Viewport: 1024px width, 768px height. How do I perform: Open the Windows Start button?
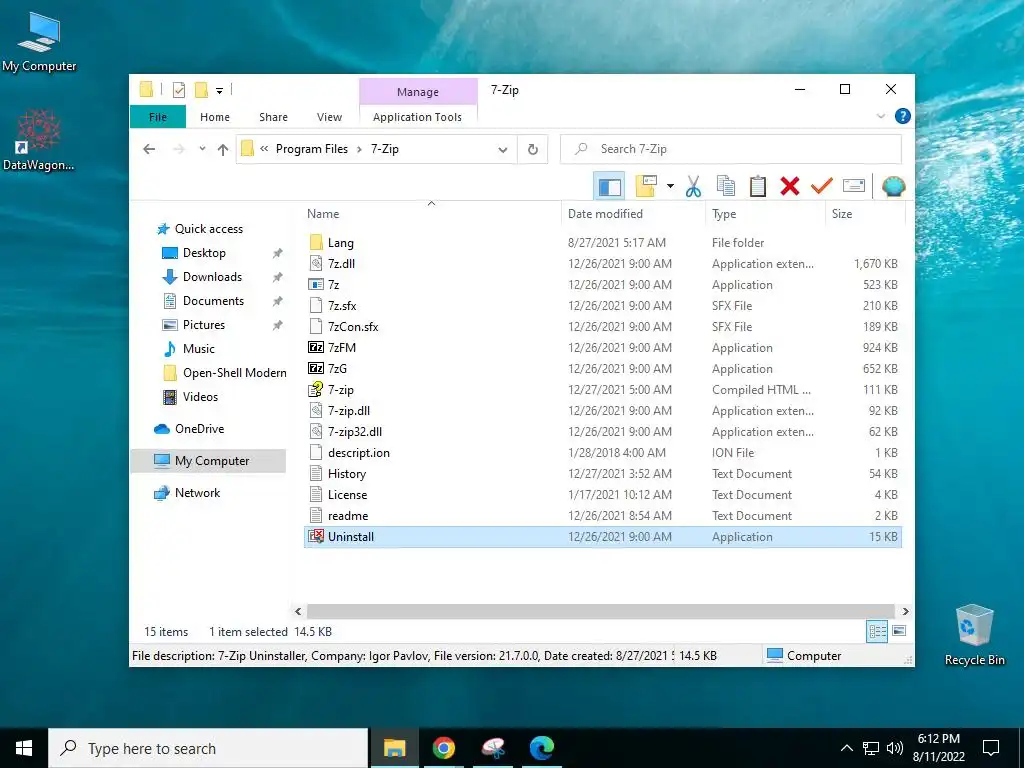[24, 748]
